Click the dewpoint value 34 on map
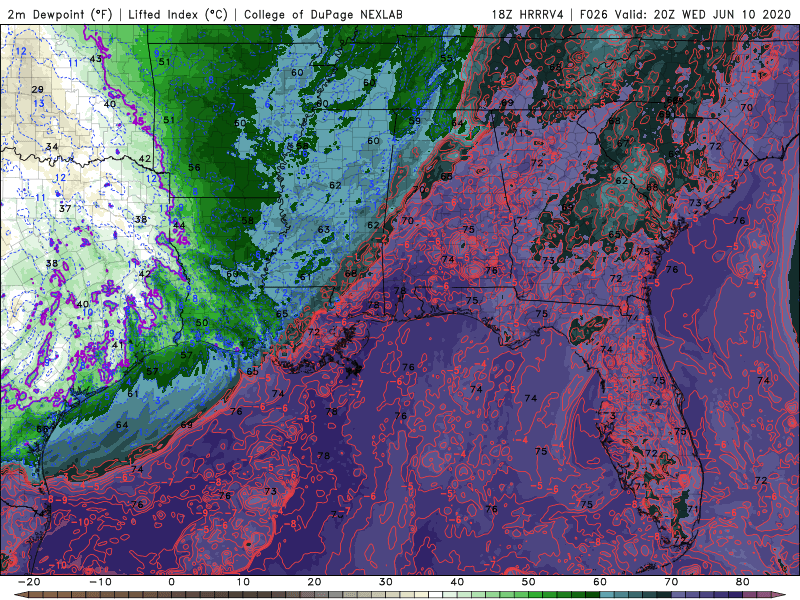The width and height of the screenshot is (800, 600). tap(52, 147)
